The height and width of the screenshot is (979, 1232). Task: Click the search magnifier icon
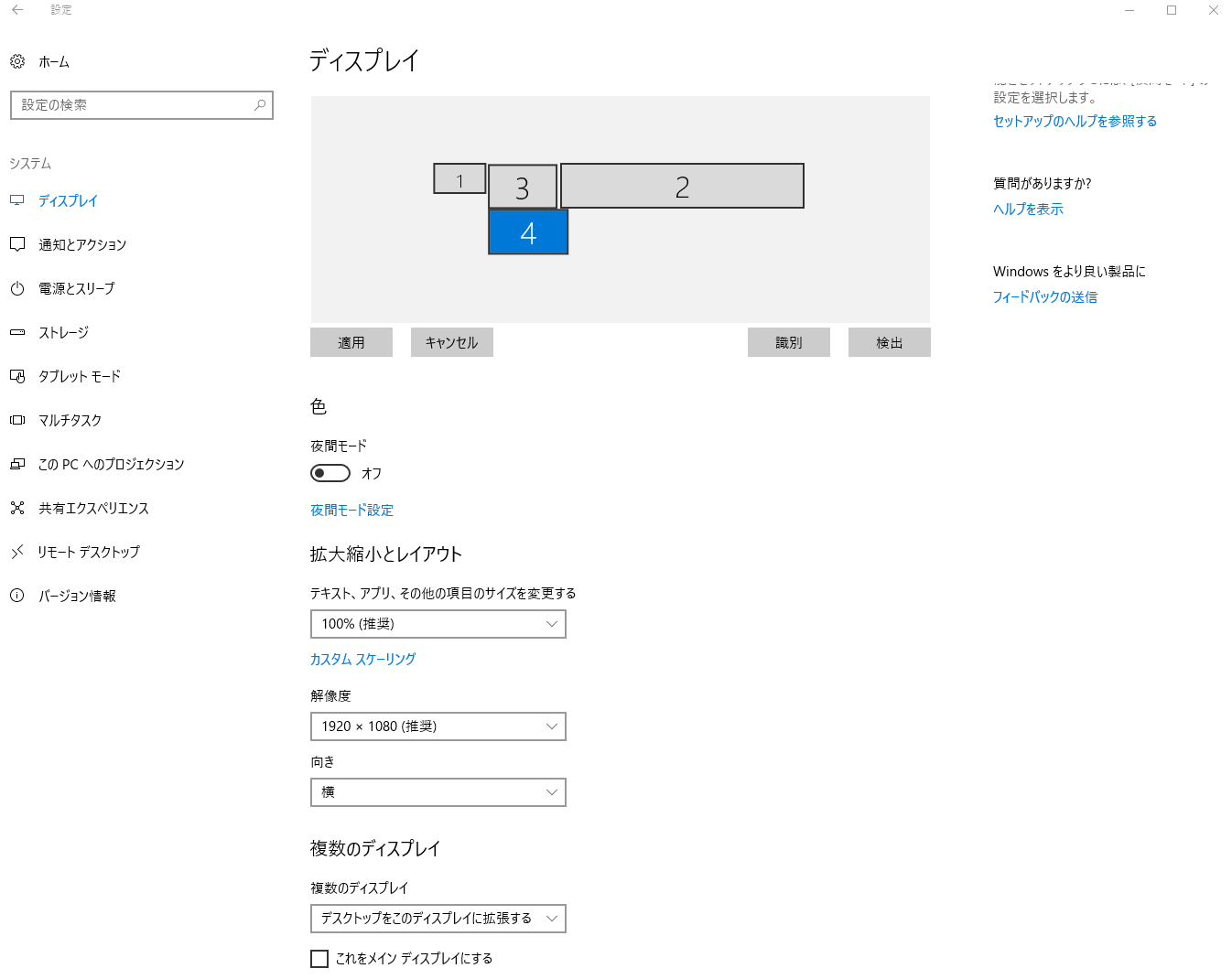click(260, 105)
